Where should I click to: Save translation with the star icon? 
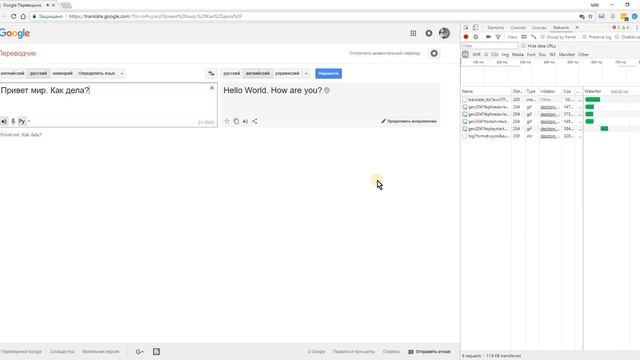pyautogui.click(x=227, y=121)
